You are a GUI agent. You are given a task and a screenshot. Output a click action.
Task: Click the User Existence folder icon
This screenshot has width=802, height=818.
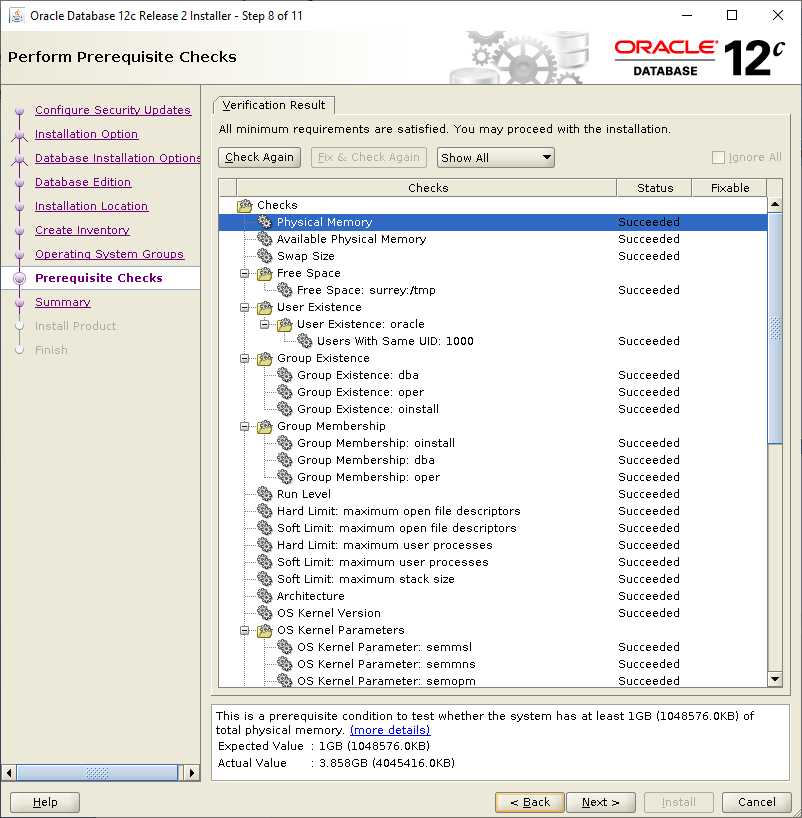[265, 307]
